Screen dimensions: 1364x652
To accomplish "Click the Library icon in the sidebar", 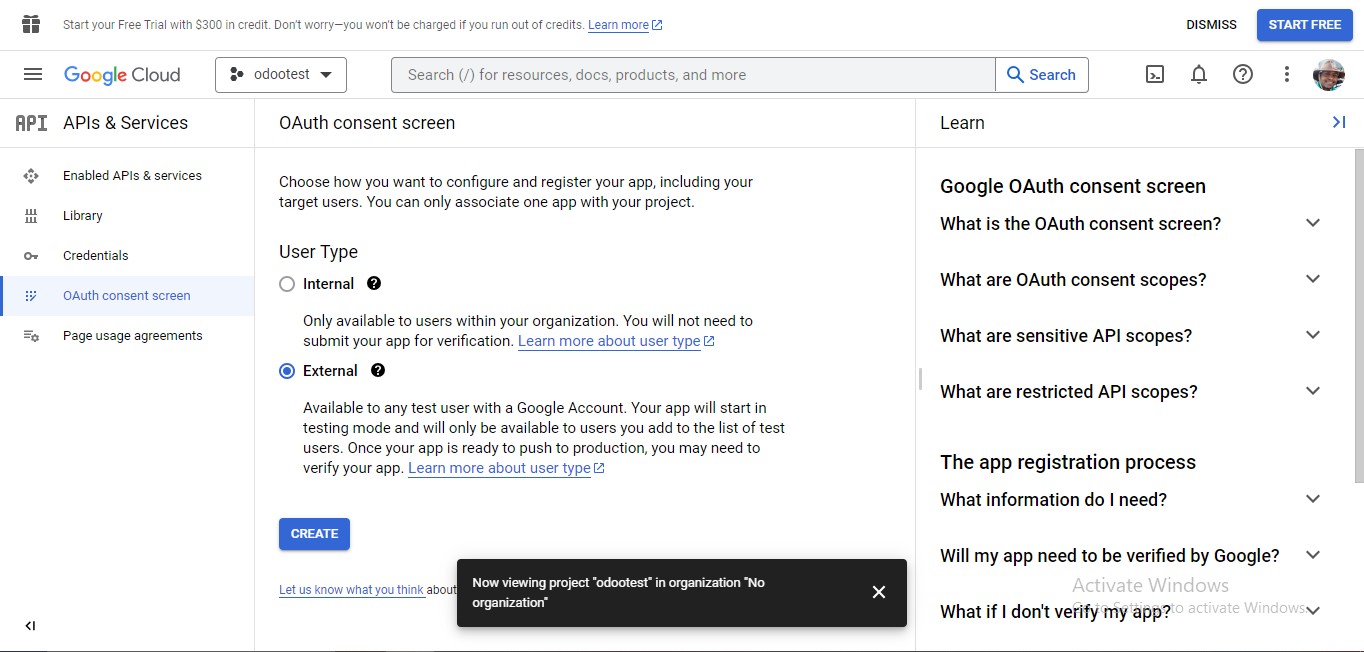I will (31, 216).
